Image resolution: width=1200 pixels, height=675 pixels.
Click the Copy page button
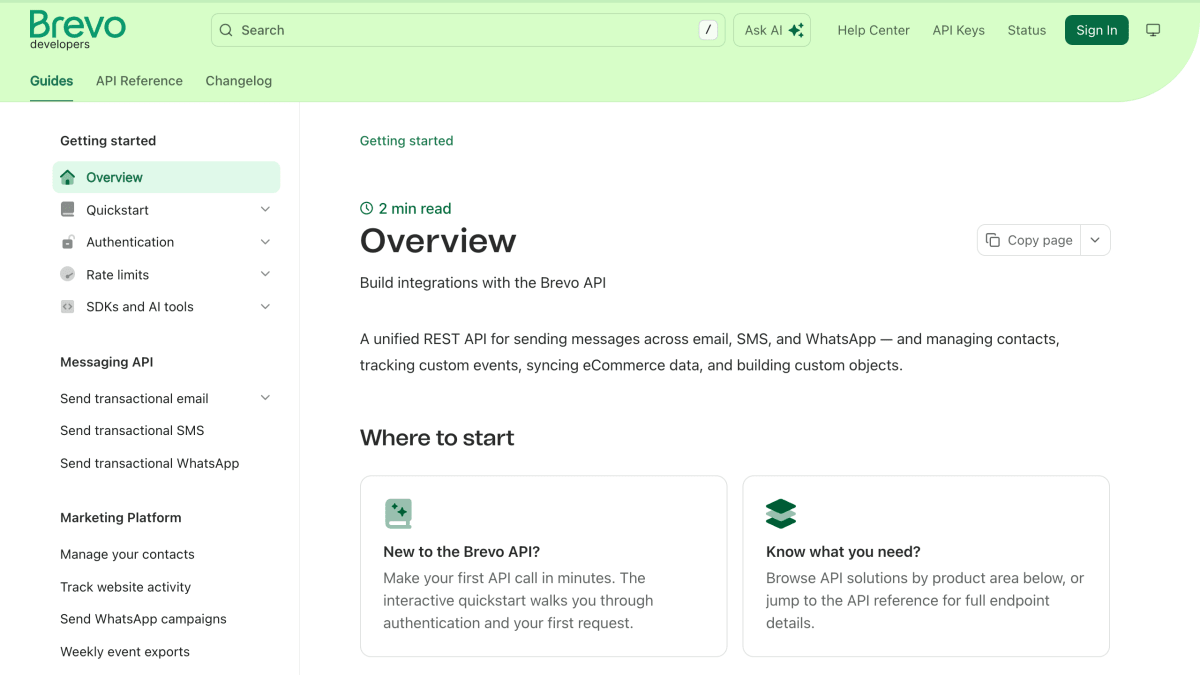pyautogui.click(x=1029, y=240)
